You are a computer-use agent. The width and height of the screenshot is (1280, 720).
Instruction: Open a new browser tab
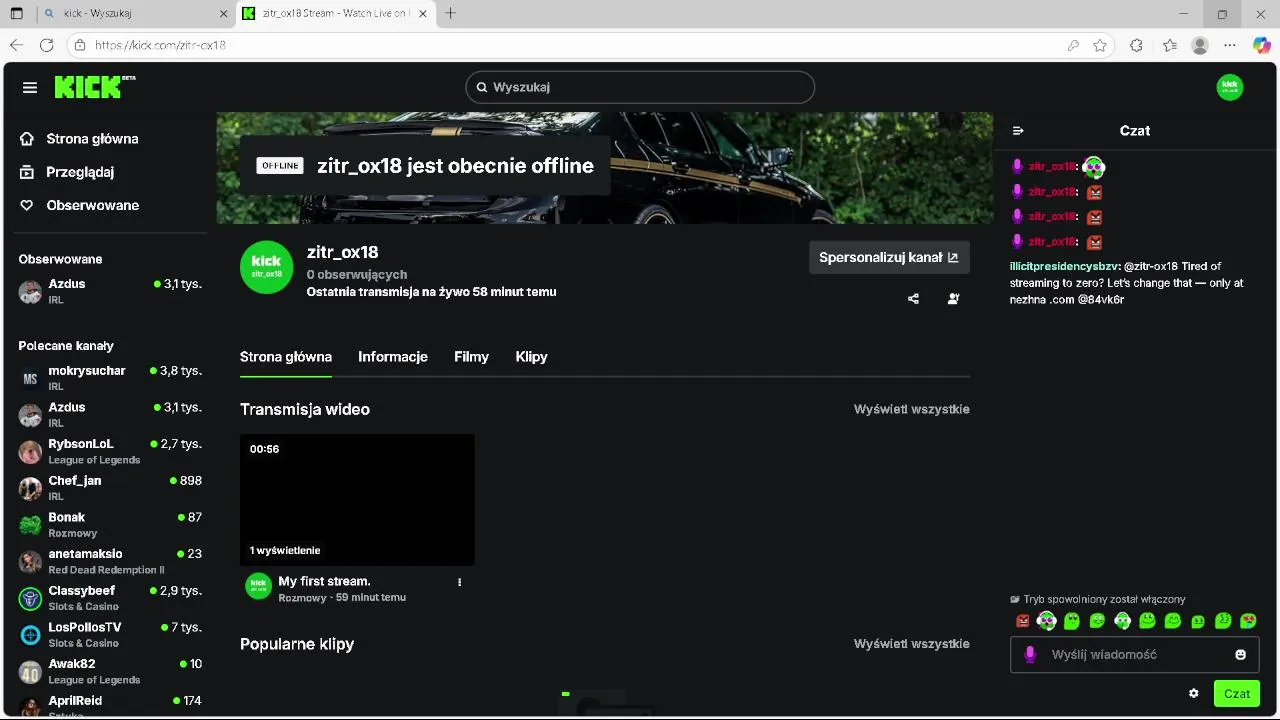pyautogui.click(x=450, y=14)
